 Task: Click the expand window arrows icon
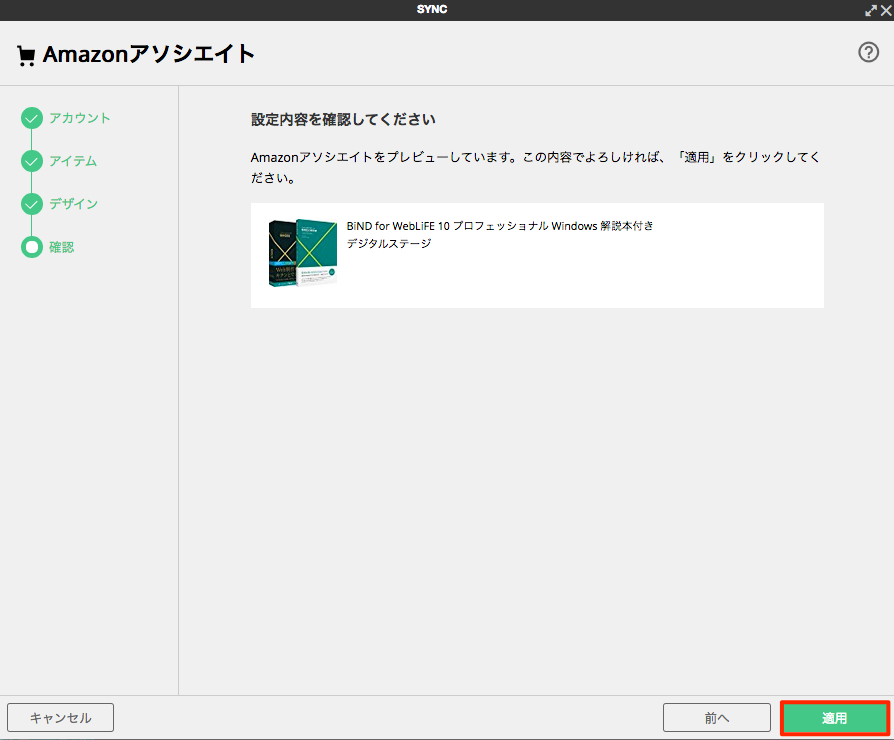tap(871, 10)
